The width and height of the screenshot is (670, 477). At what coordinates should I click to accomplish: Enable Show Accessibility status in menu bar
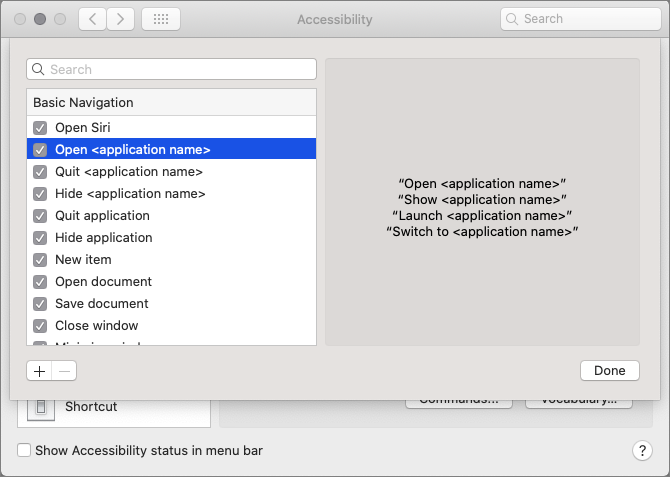click(x=25, y=451)
